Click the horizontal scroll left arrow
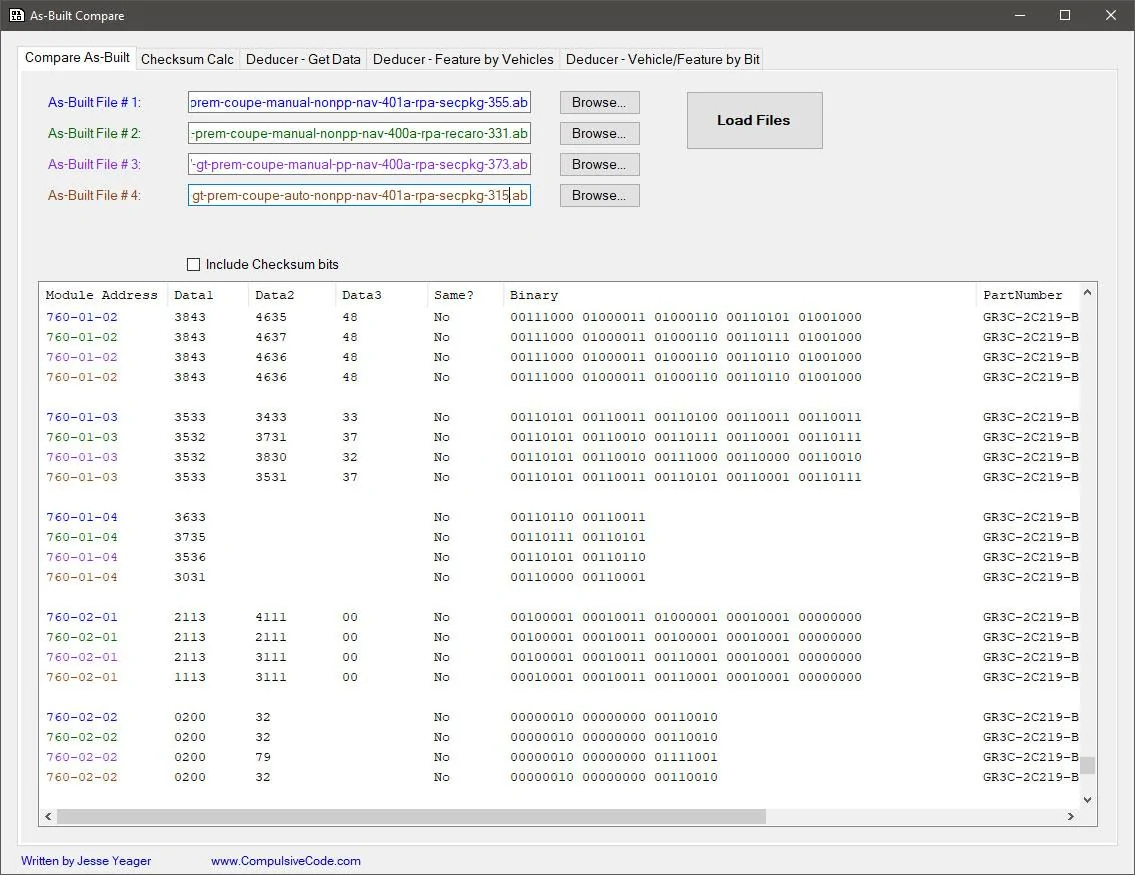The height and width of the screenshot is (875, 1135). tap(48, 816)
